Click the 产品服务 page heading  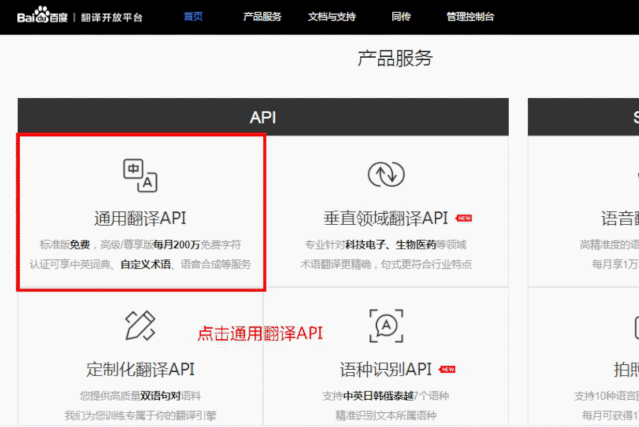point(395,58)
